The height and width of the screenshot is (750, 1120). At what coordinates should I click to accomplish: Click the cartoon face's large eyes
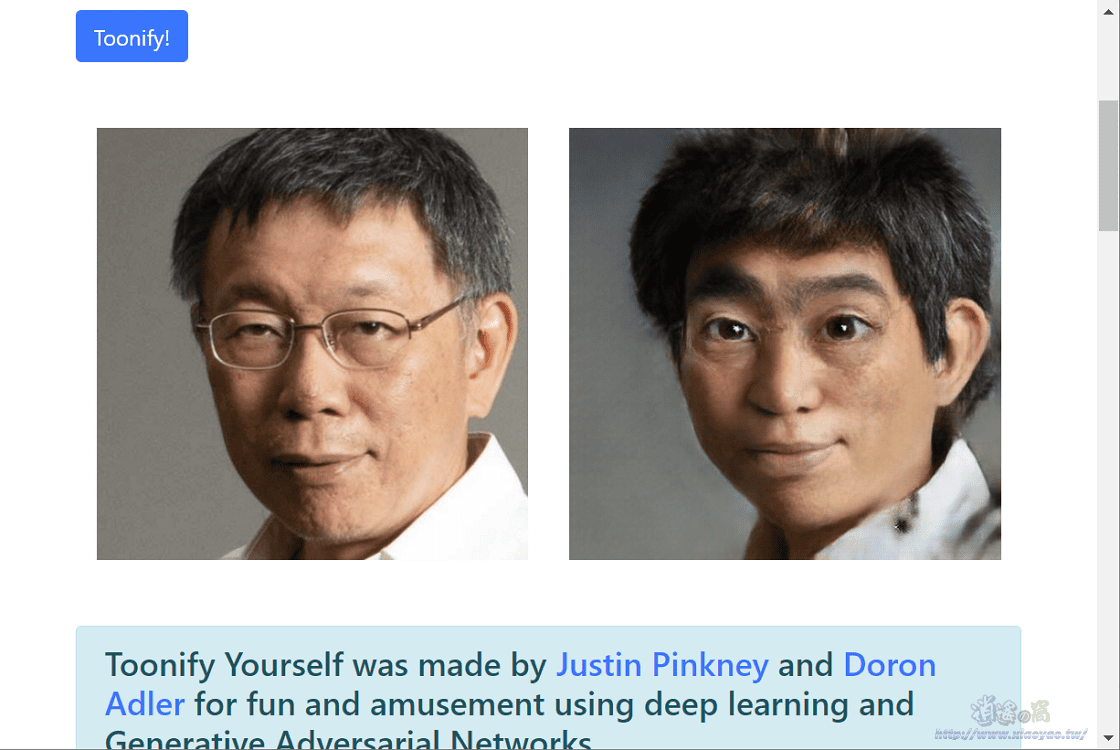[786, 329]
